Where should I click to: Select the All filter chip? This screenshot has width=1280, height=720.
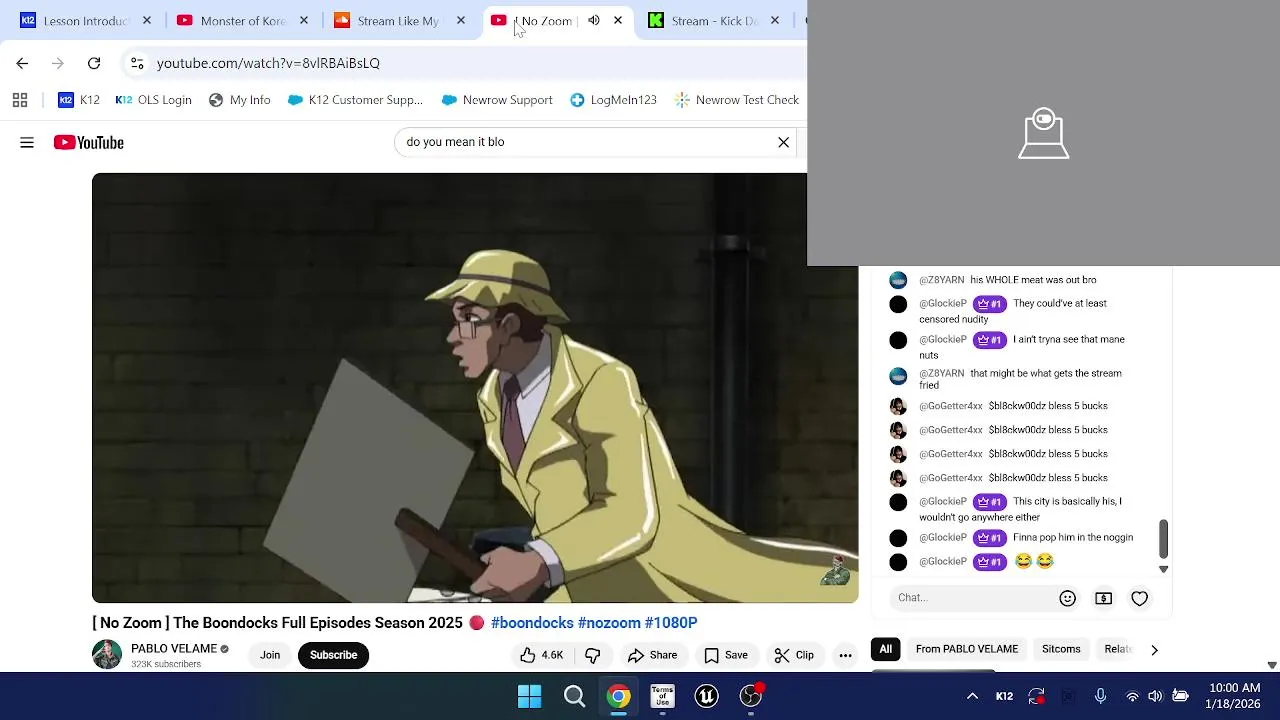coord(886,649)
